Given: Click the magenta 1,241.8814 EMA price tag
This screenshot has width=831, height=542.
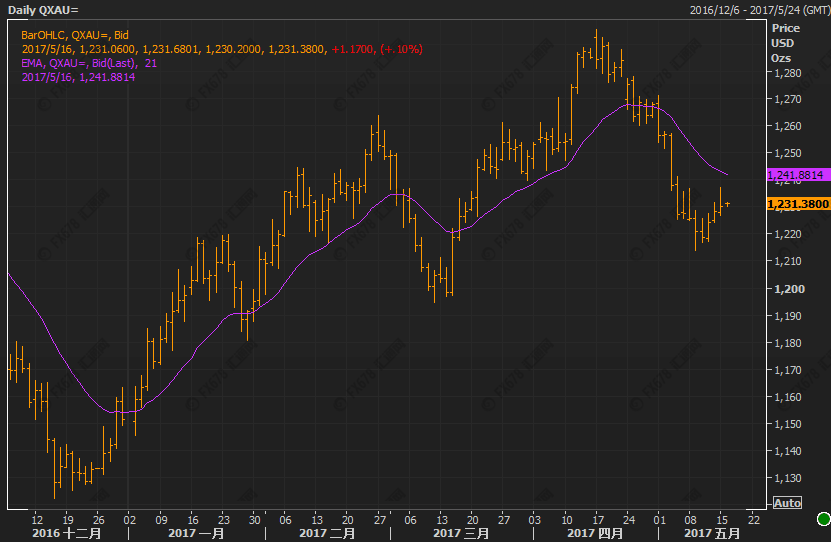Looking at the screenshot, I should pos(797,174).
